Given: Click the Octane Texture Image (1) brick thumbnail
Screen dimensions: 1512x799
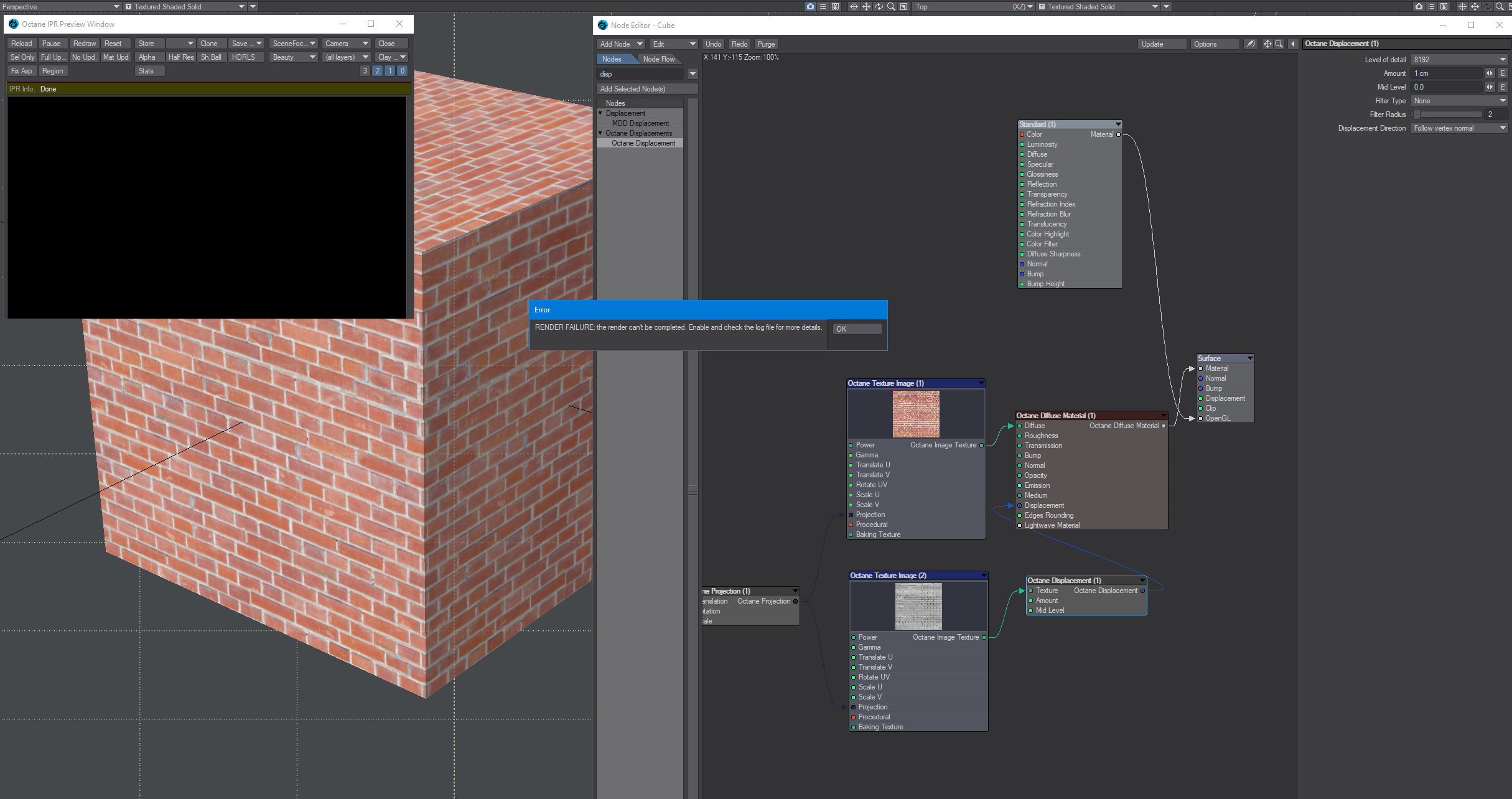Looking at the screenshot, I should [x=916, y=414].
